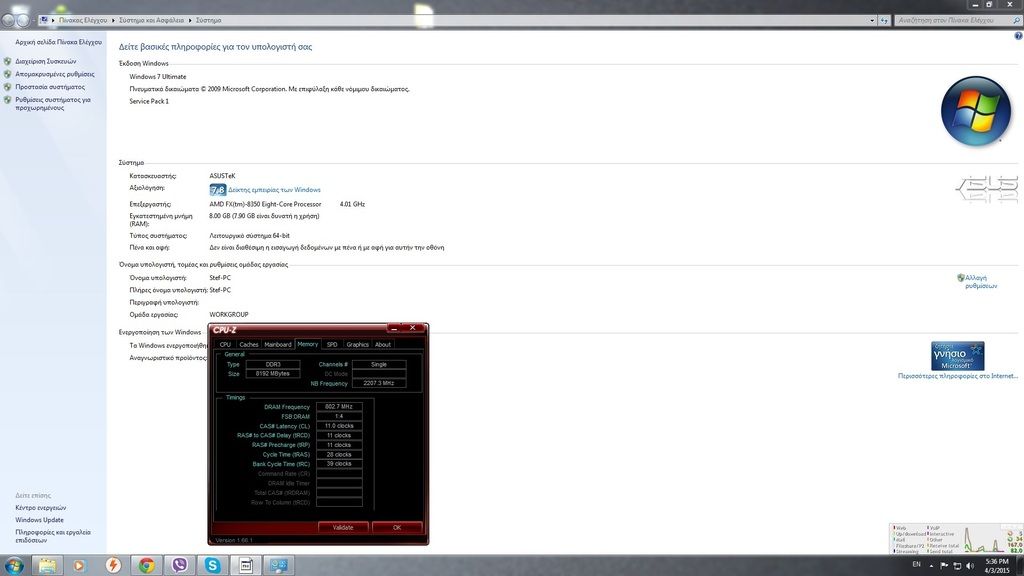The image size is (1024, 576).
Task: Click the 7.8 experience rating badge
Action: (x=217, y=189)
